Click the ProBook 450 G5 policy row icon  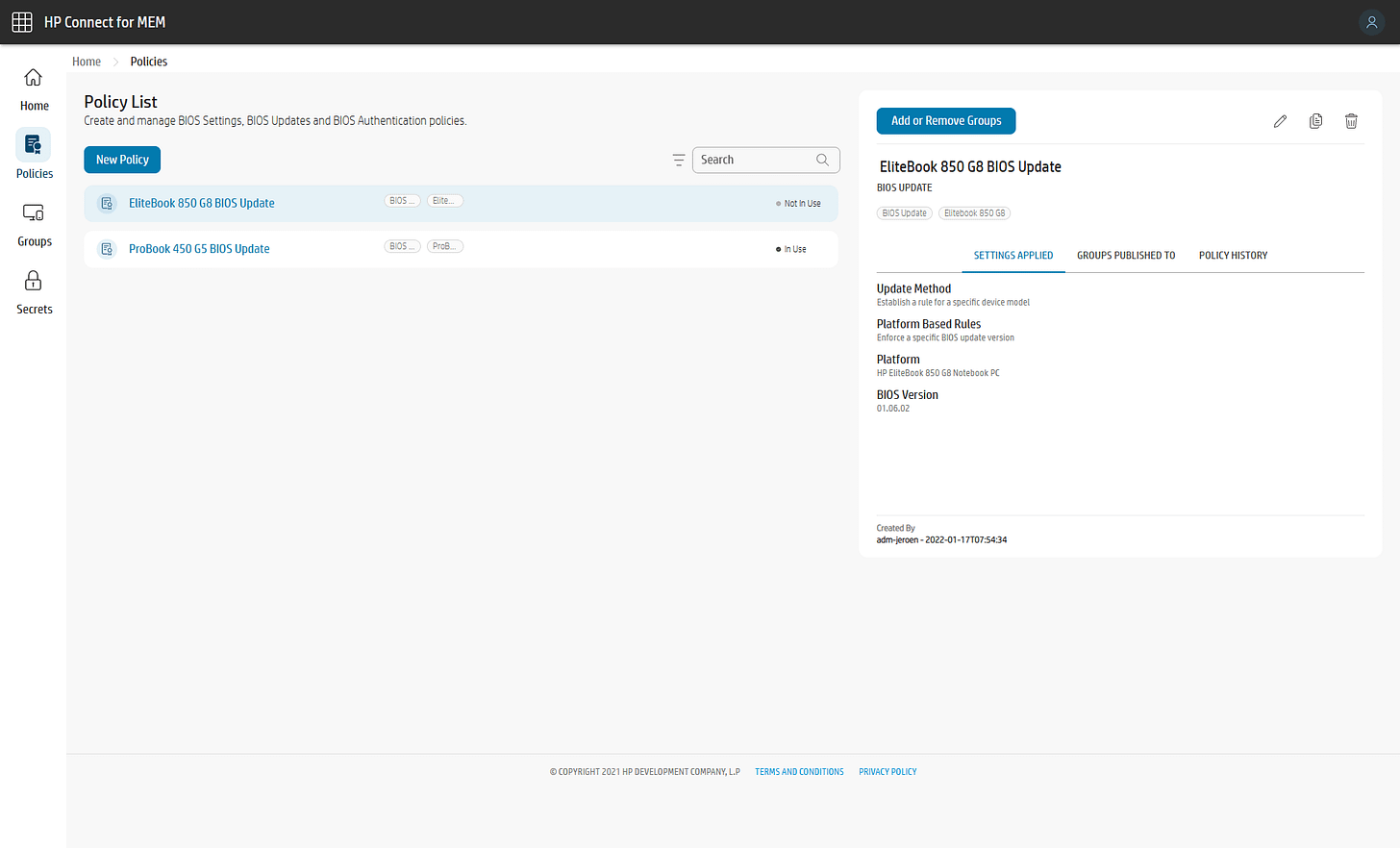click(x=107, y=249)
